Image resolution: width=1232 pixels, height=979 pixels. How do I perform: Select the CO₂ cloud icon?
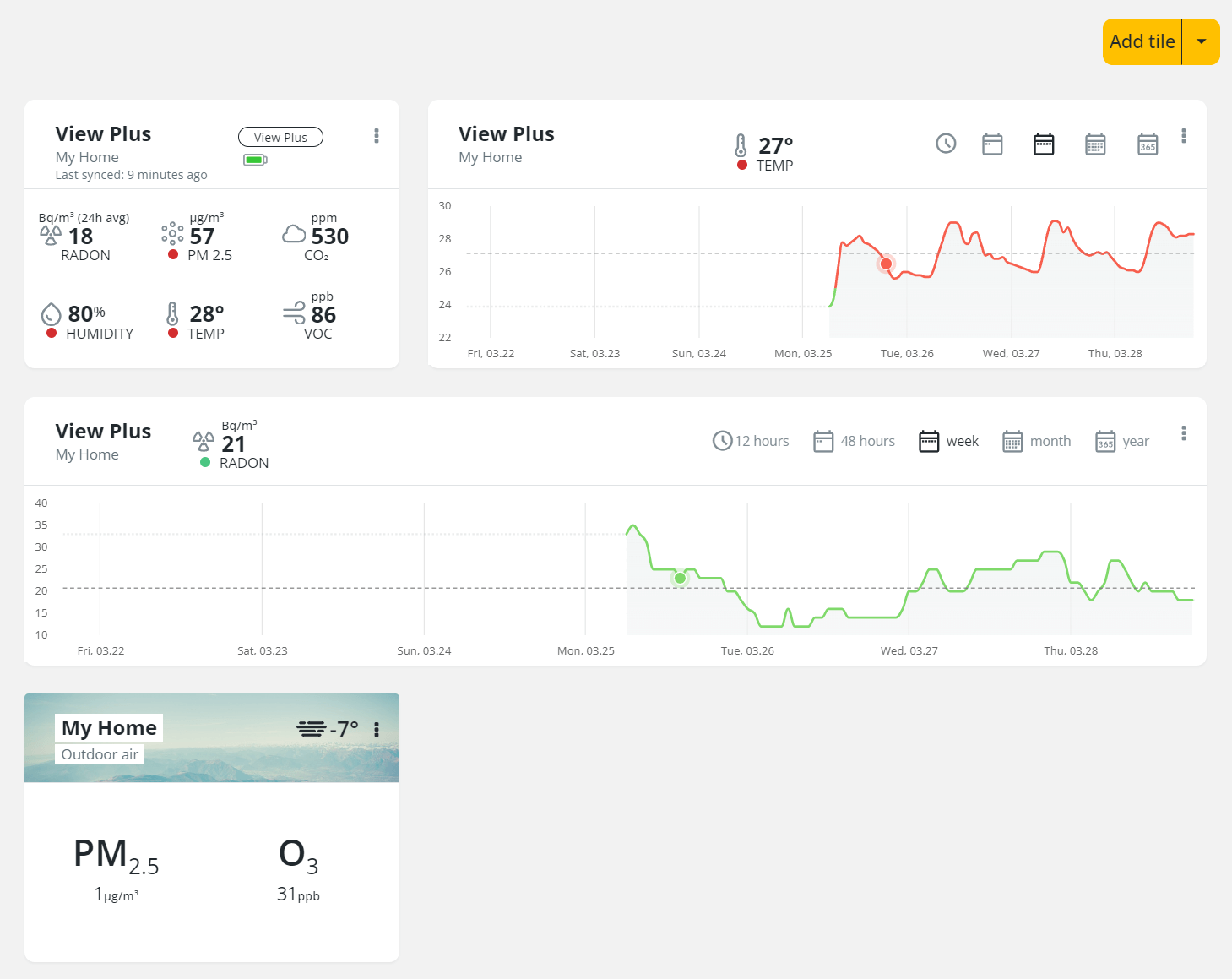click(294, 234)
